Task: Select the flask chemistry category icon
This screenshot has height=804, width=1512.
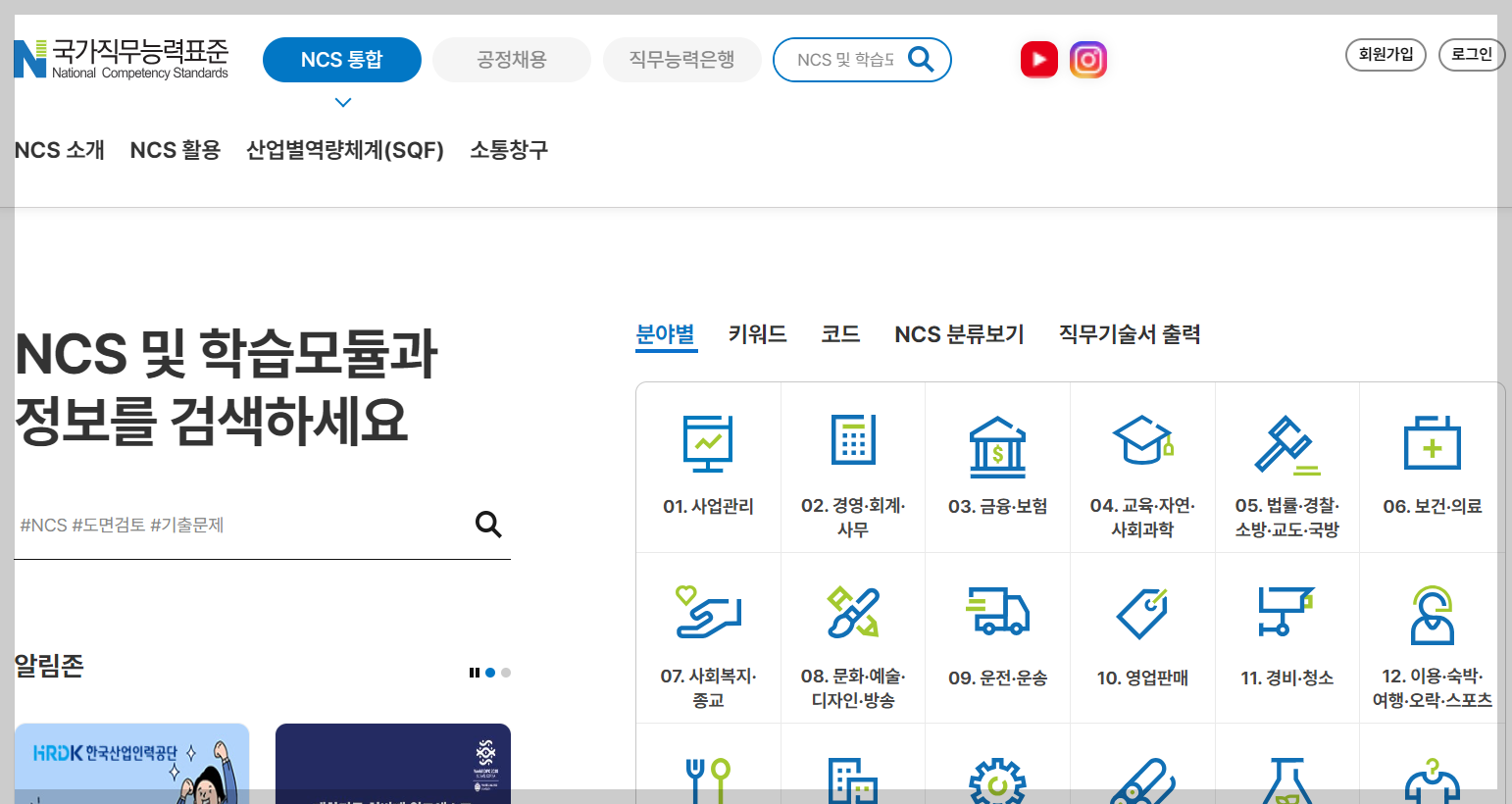Action: pyautogui.click(x=1286, y=780)
